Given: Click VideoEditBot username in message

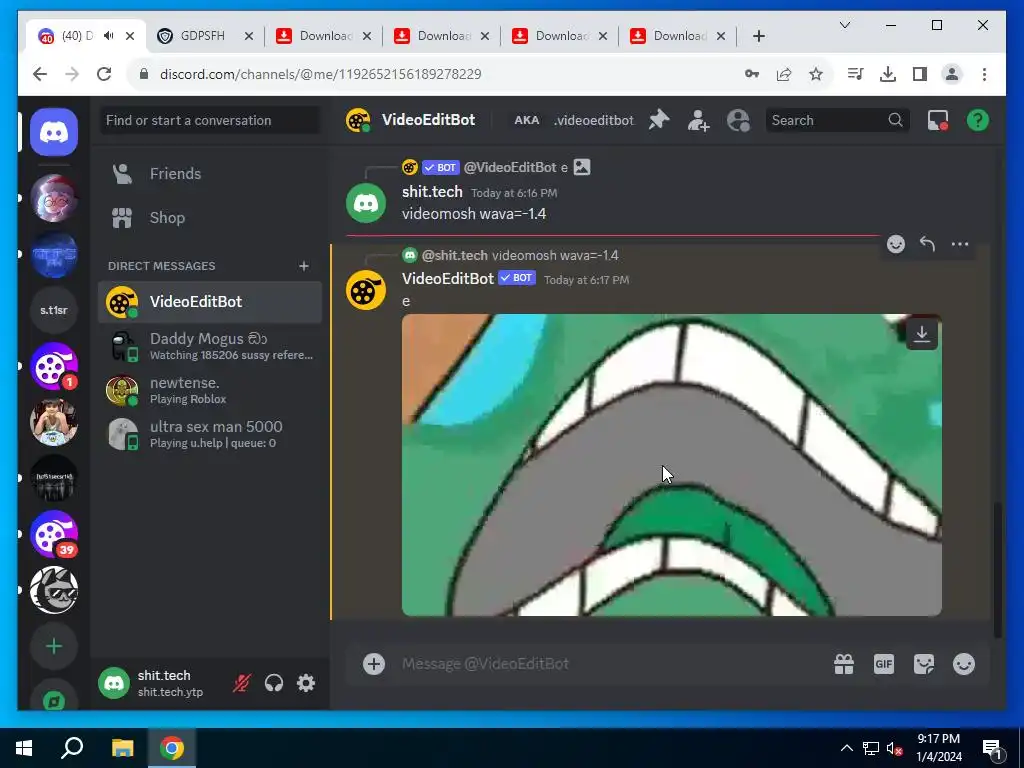Looking at the screenshot, I should point(447,279).
